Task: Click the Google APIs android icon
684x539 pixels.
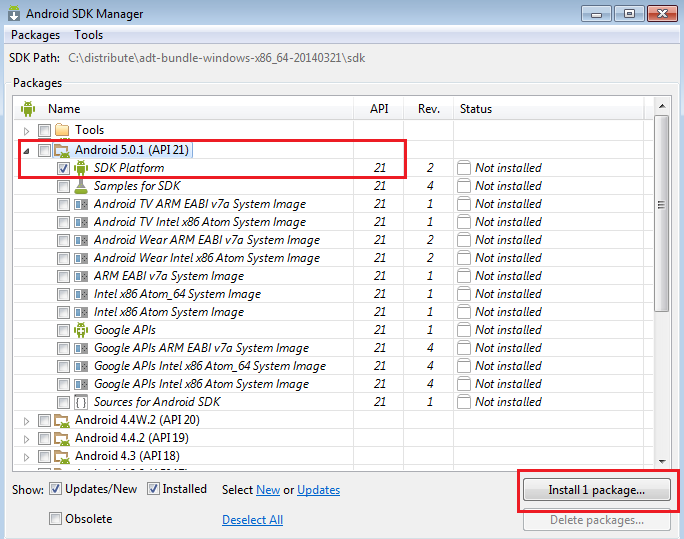Action: 81,330
